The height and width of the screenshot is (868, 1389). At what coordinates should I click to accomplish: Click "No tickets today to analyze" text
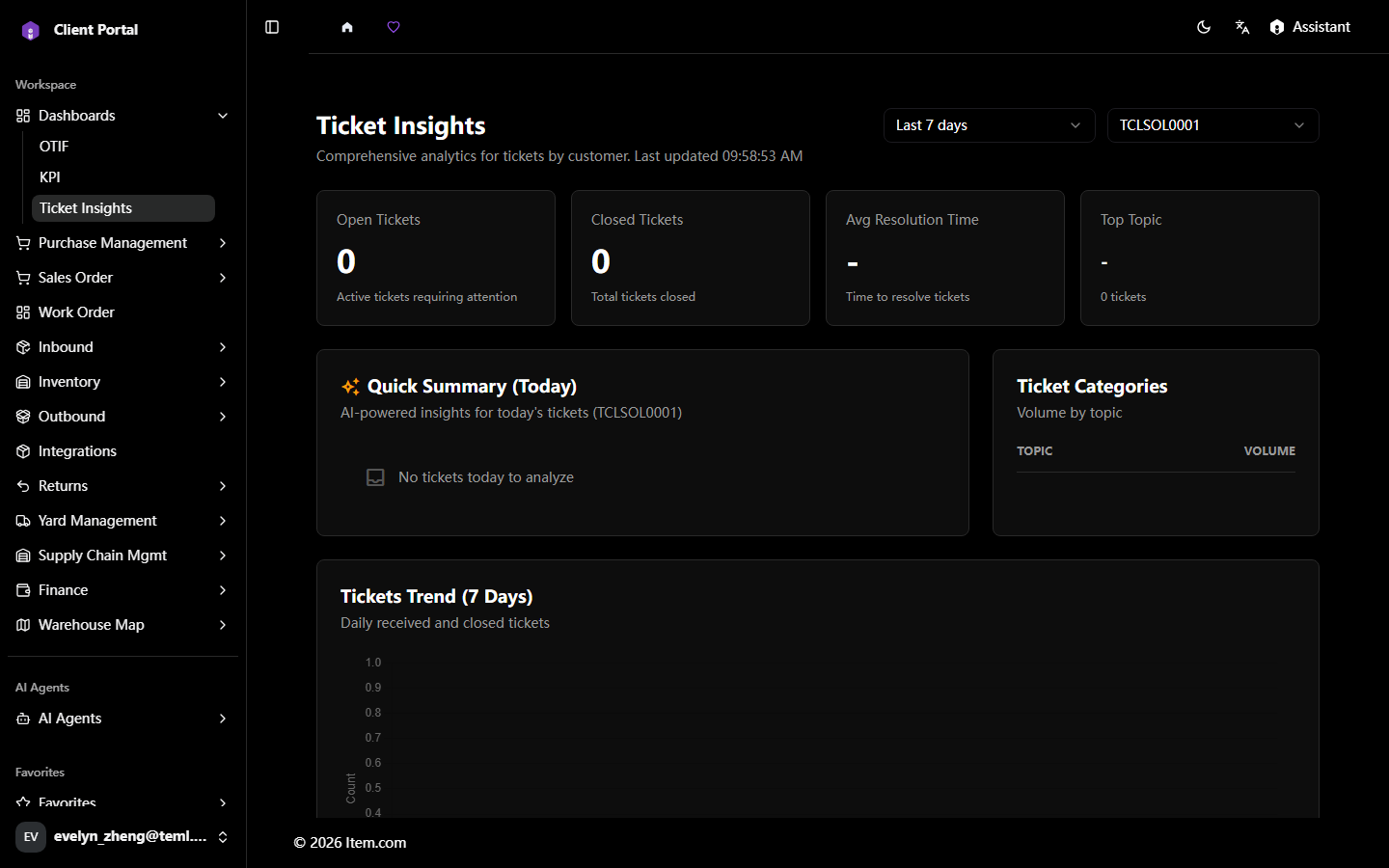[x=486, y=477]
